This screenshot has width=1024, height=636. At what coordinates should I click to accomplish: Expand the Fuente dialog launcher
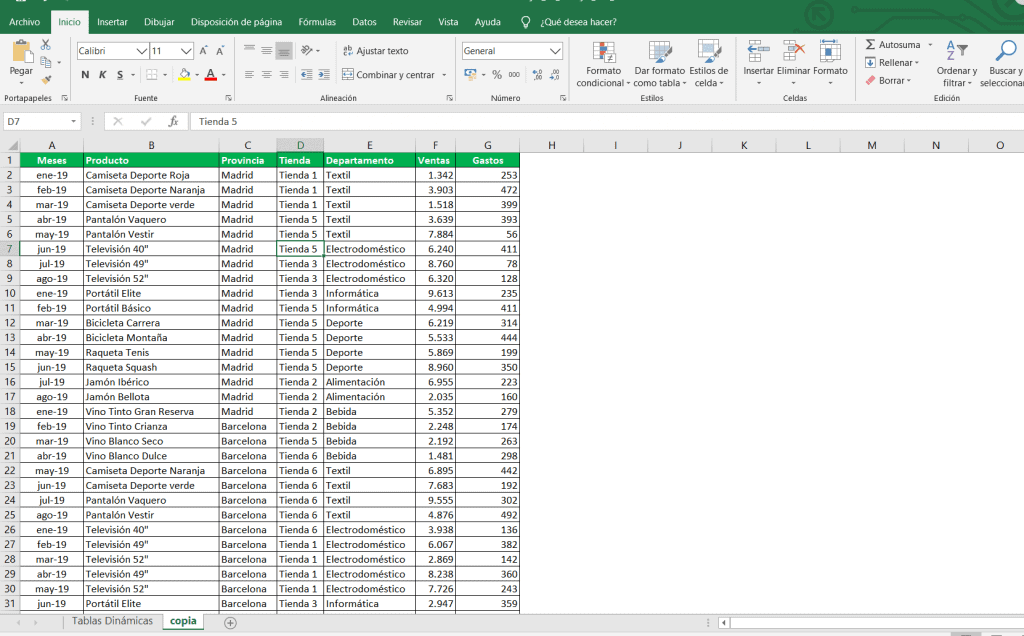(229, 98)
